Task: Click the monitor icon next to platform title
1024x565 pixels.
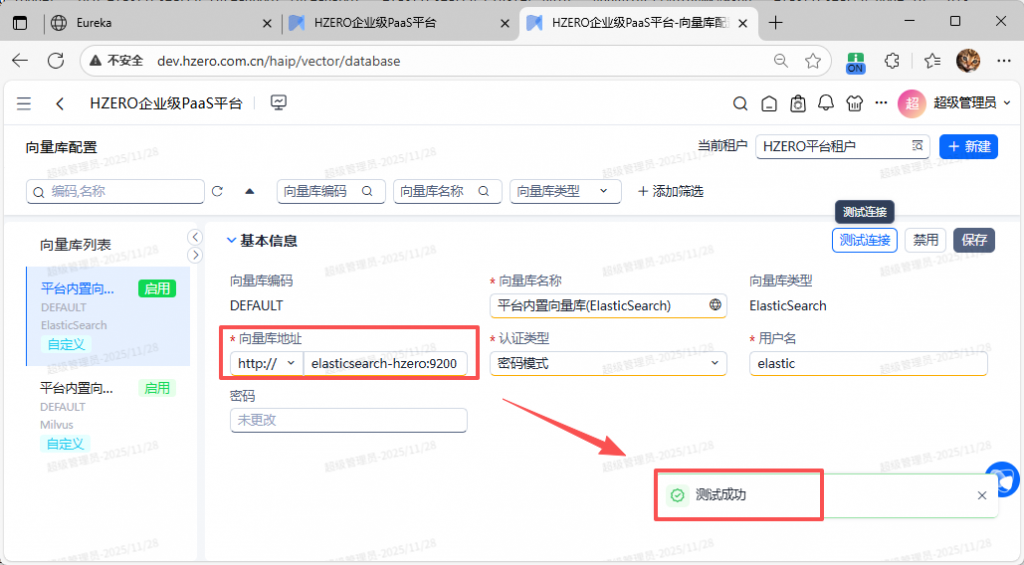Action: pos(279,103)
